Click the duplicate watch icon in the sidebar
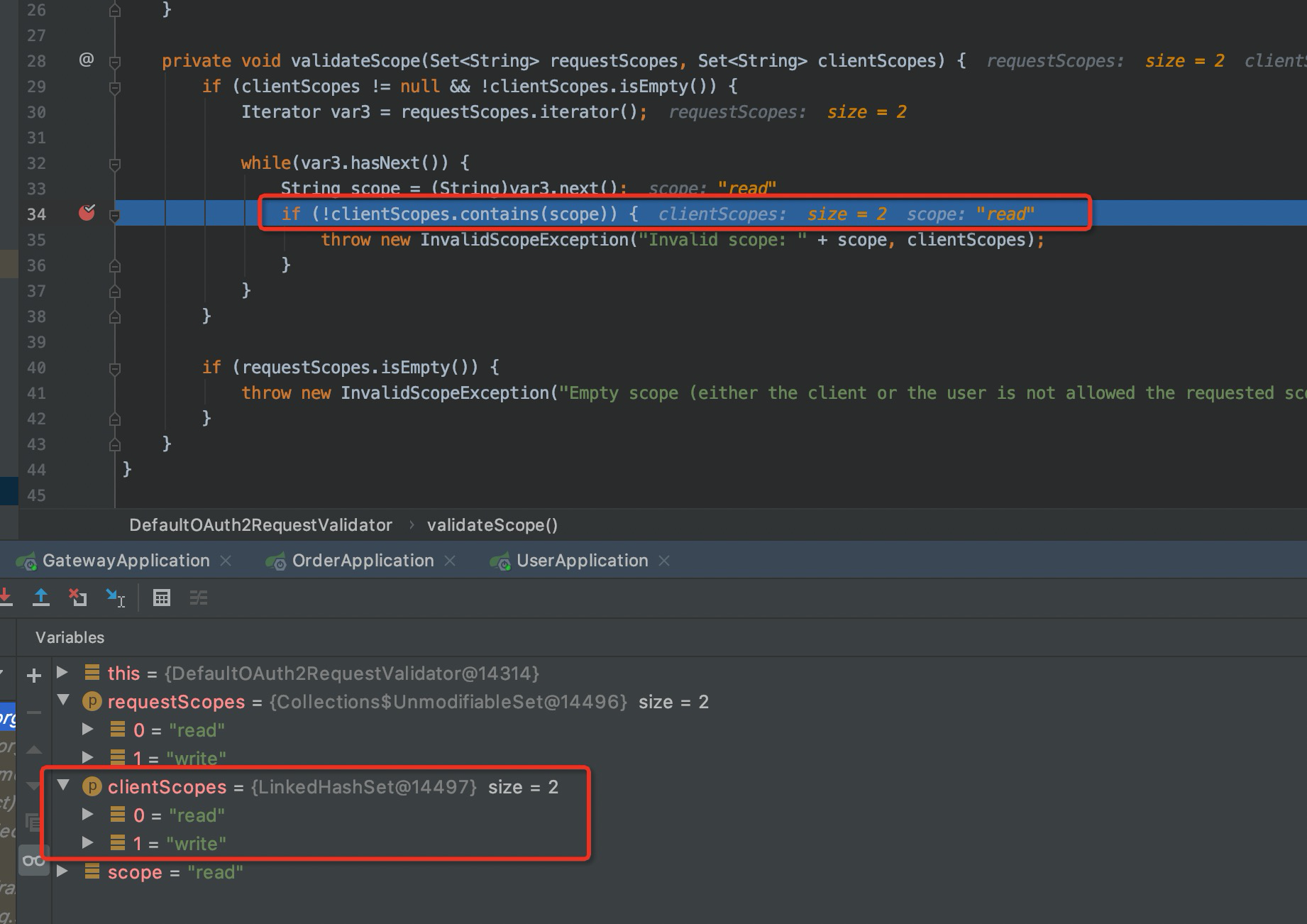The image size is (1307, 924). tap(33, 821)
